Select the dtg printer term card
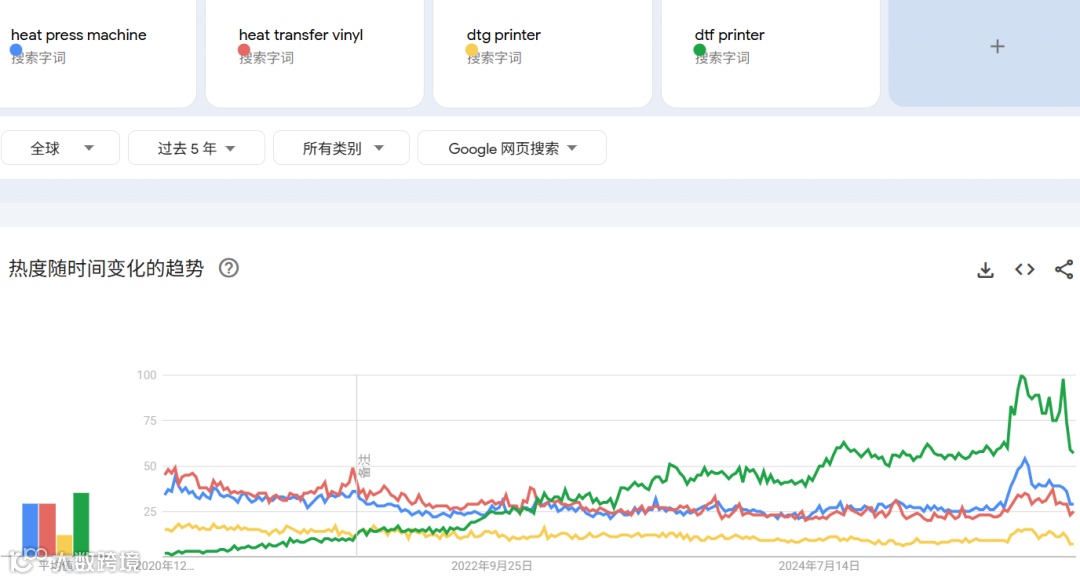The image size is (1080, 581). tap(504, 35)
